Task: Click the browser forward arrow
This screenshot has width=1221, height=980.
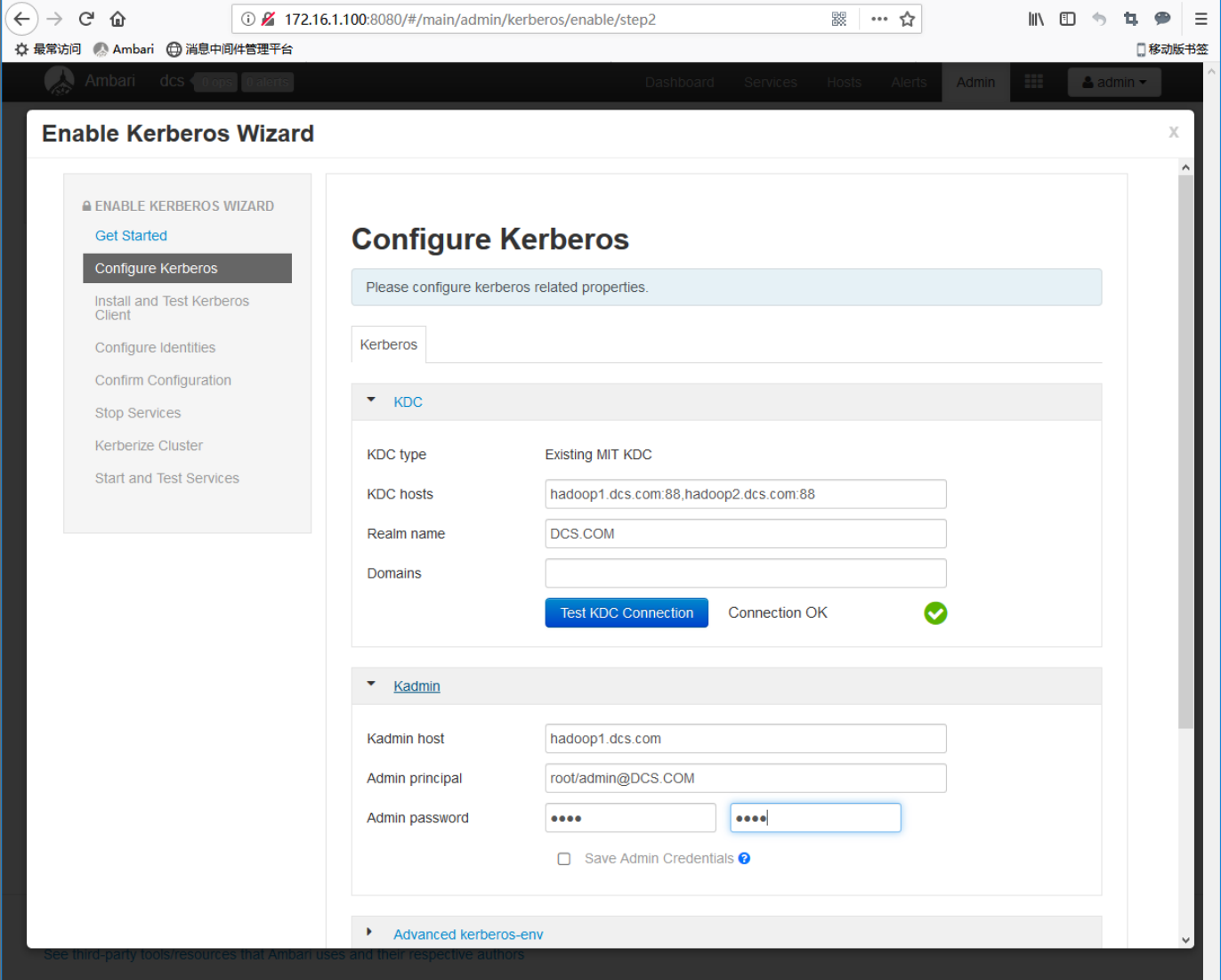Action: 54,19
